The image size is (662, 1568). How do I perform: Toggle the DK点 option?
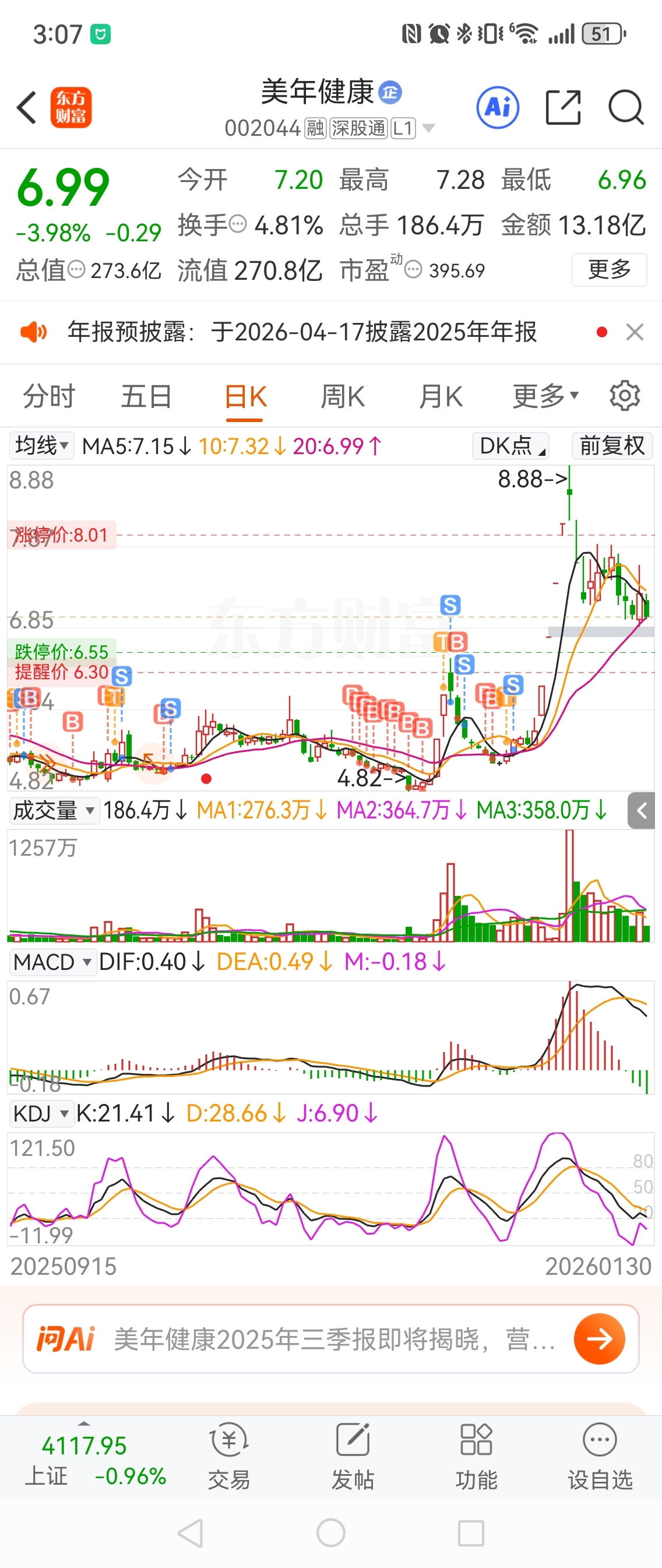(x=511, y=445)
